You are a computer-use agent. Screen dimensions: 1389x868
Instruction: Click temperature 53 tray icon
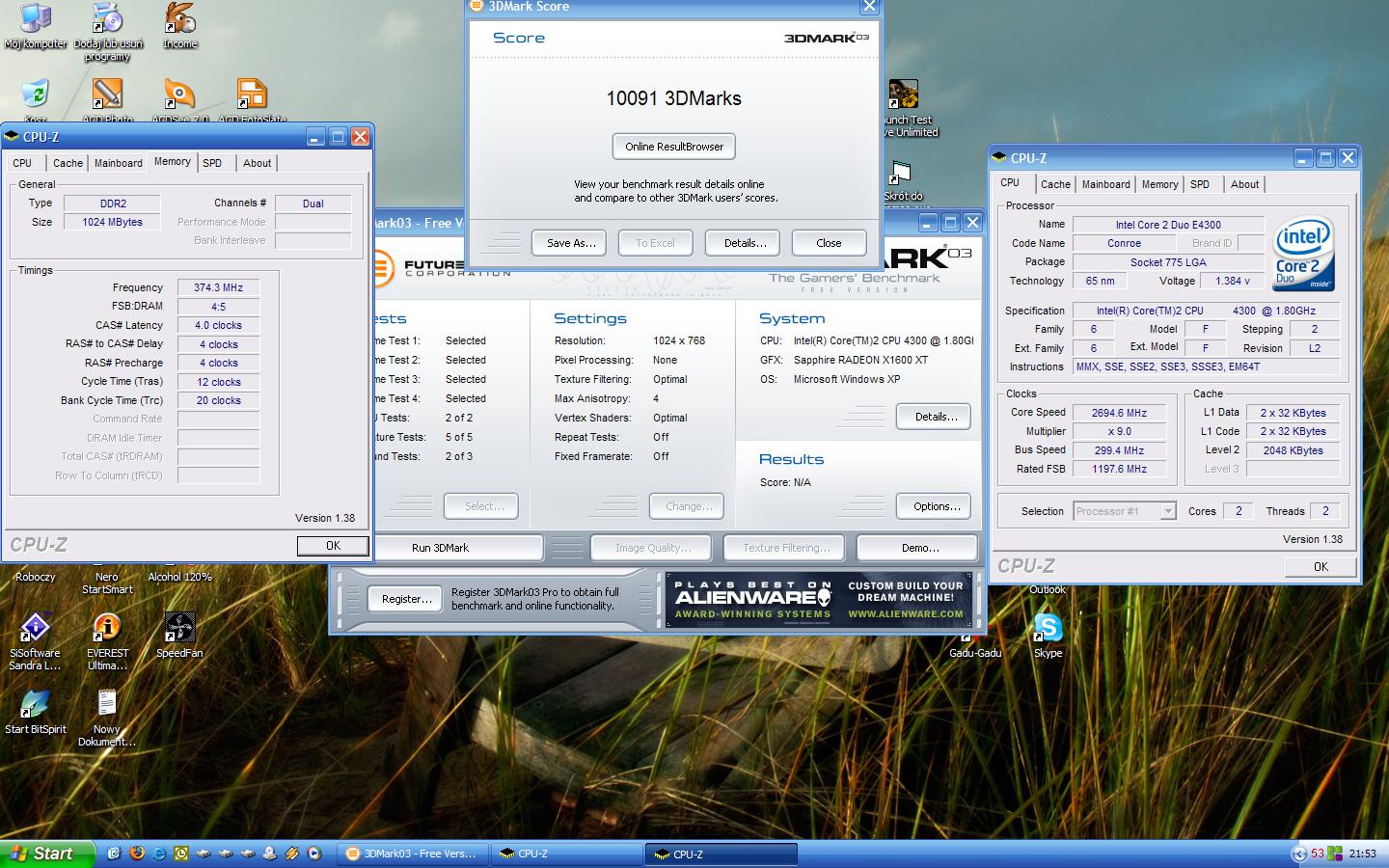tap(1318, 854)
